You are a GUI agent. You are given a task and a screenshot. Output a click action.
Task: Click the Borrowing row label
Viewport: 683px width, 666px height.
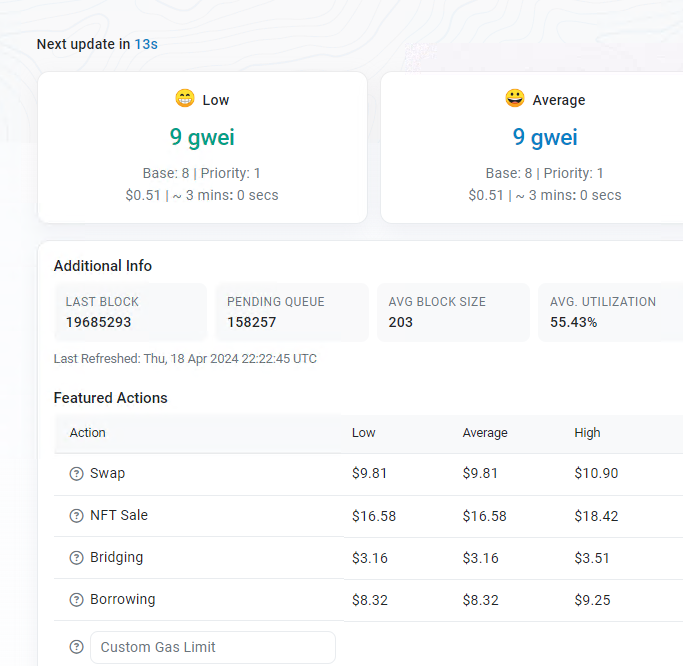(x=123, y=600)
